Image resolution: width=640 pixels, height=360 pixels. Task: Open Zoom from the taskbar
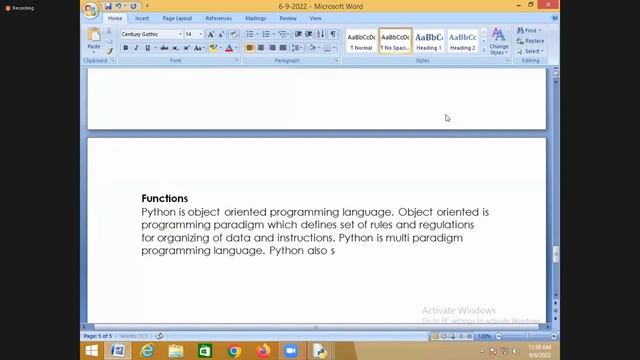pos(291,351)
